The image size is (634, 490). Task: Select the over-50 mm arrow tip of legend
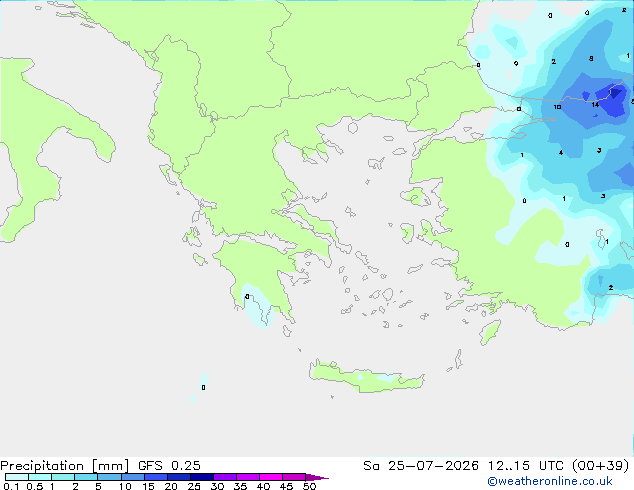tap(317, 477)
